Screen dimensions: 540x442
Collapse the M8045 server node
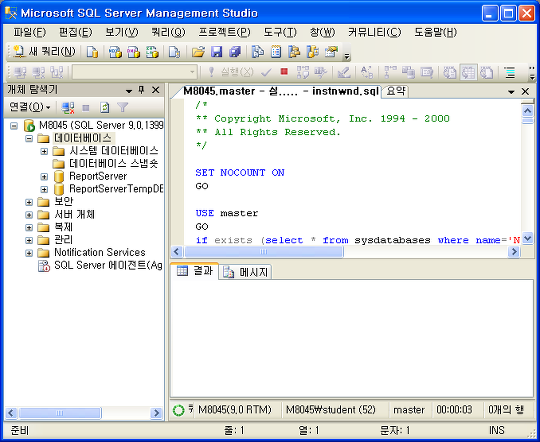14,126
